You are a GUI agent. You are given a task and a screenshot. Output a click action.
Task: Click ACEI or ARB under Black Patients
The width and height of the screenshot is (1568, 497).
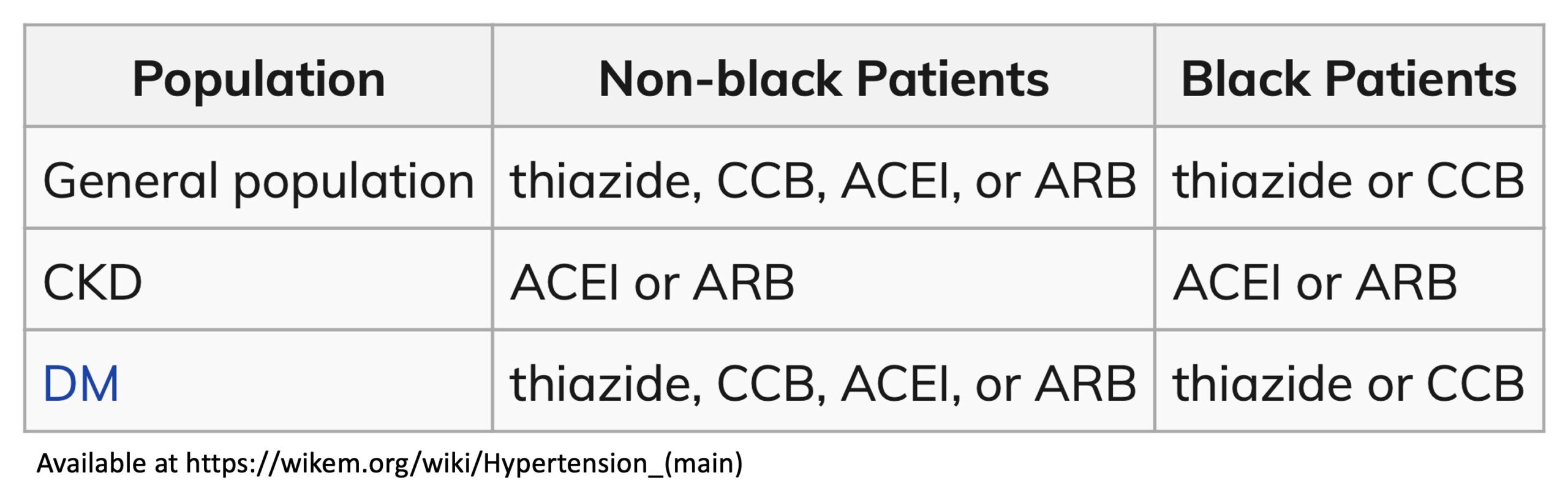tap(1314, 283)
